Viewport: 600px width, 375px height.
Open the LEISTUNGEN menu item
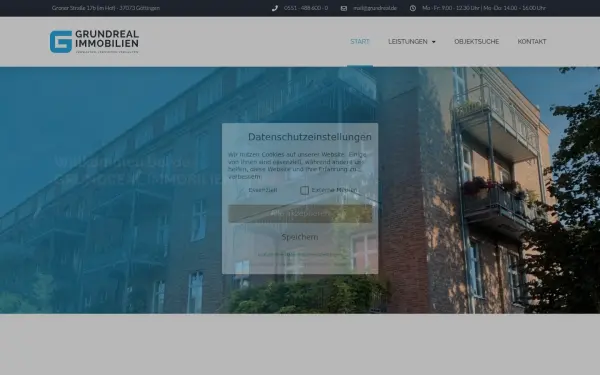pos(408,42)
